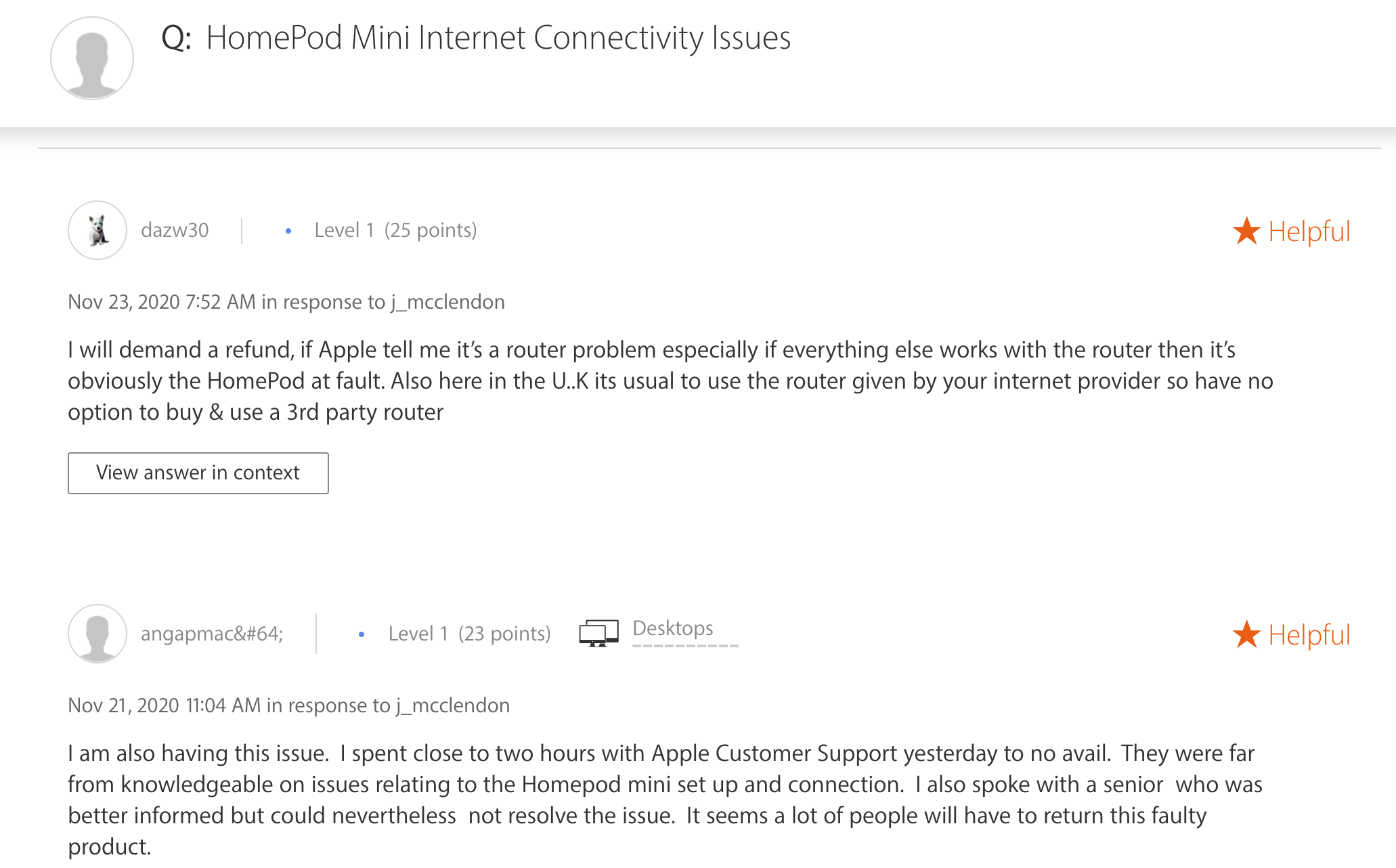This screenshot has height=868, width=1396.
Task: Click j_mcclendon in the Nov 21 response line
Action: [453, 706]
